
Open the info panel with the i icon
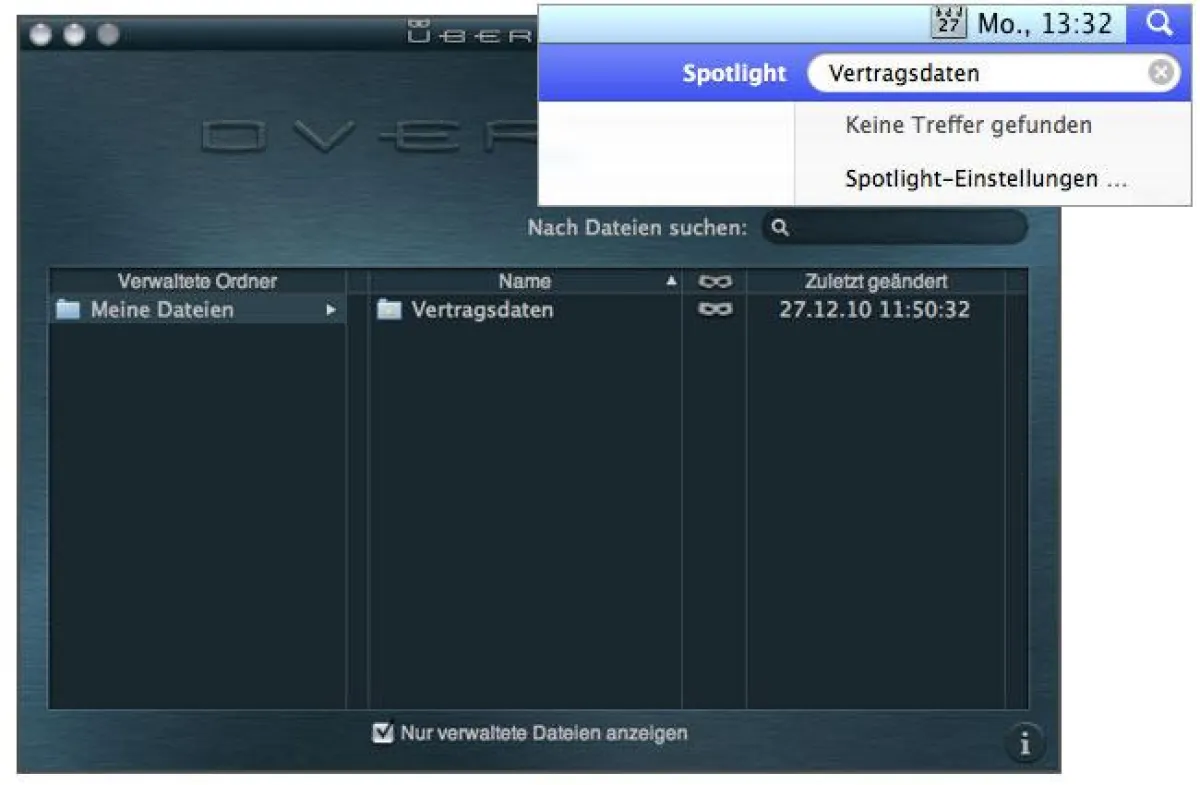click(1025, 743)
